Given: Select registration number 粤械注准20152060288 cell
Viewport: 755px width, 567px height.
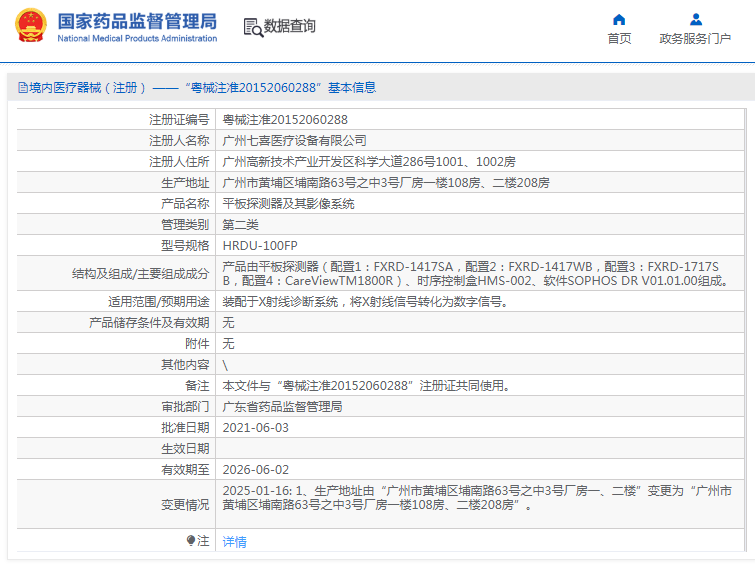Looking at the screenshot, I should pos(285,119).
